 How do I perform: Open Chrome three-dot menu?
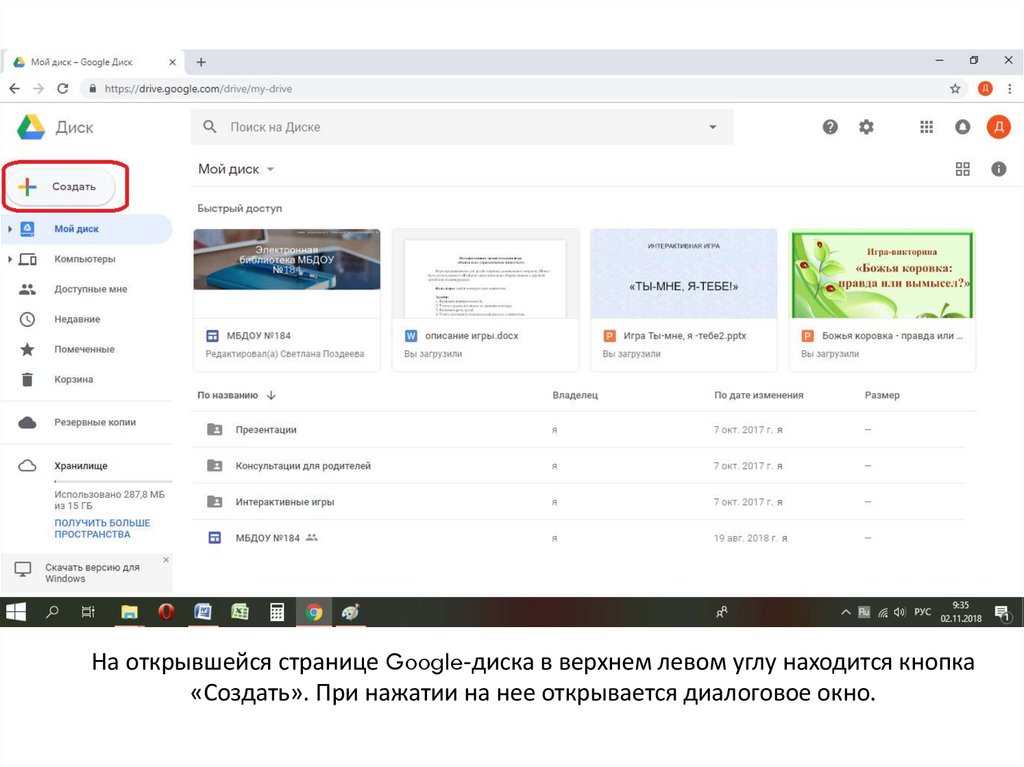(1009, 89)
